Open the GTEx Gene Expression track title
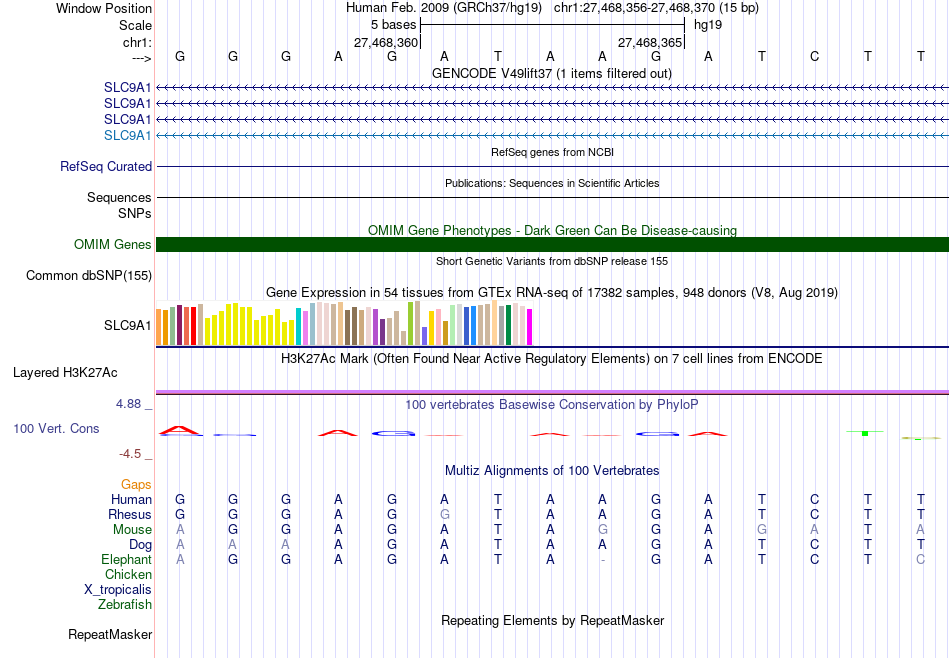This screenshot has height=658, width=950. 552,293
